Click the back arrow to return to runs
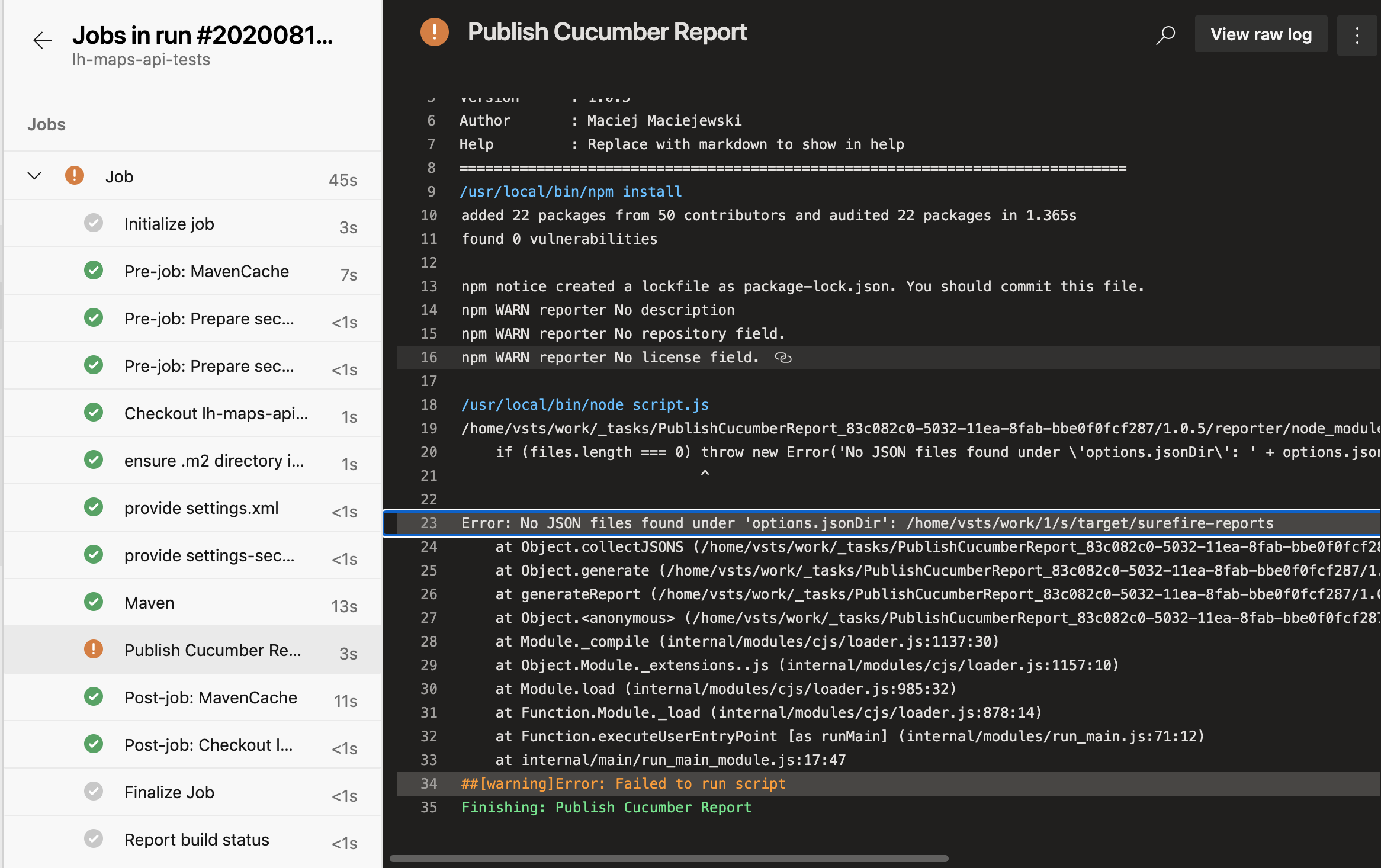The width and height of the screenshot is (1381, 868). click(41, 40)
